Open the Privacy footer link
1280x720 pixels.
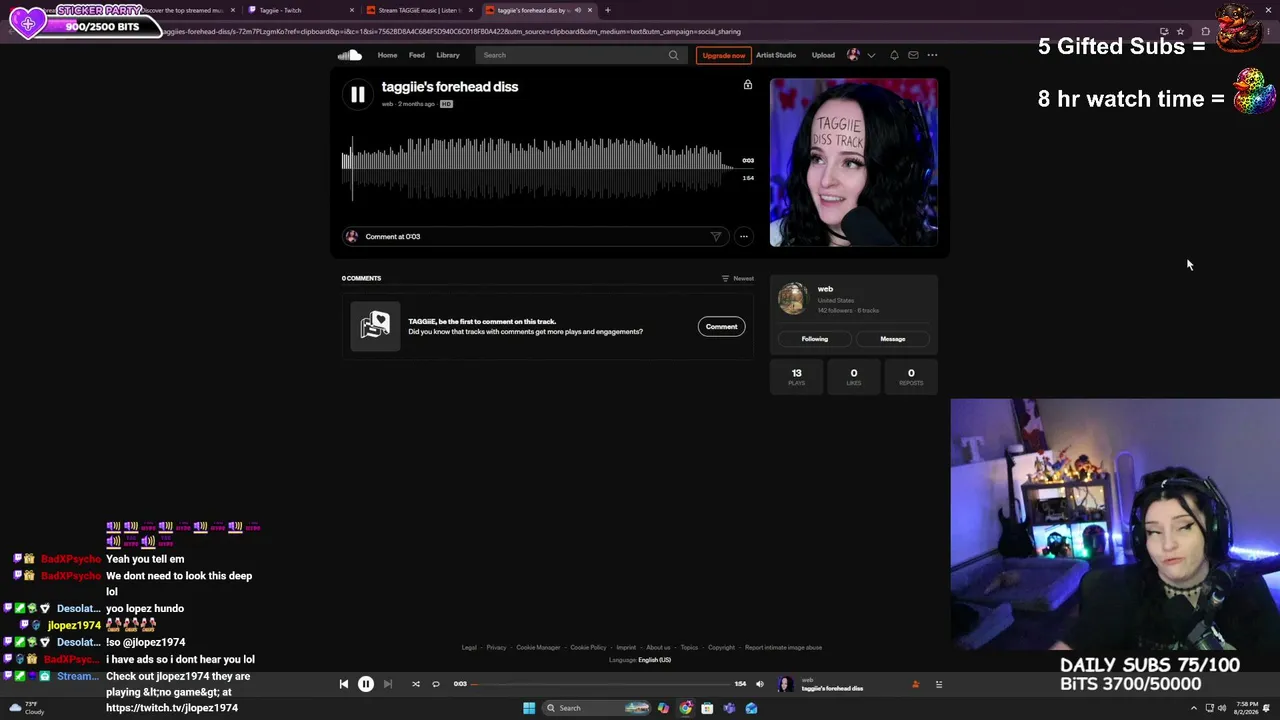coord(496,647)
